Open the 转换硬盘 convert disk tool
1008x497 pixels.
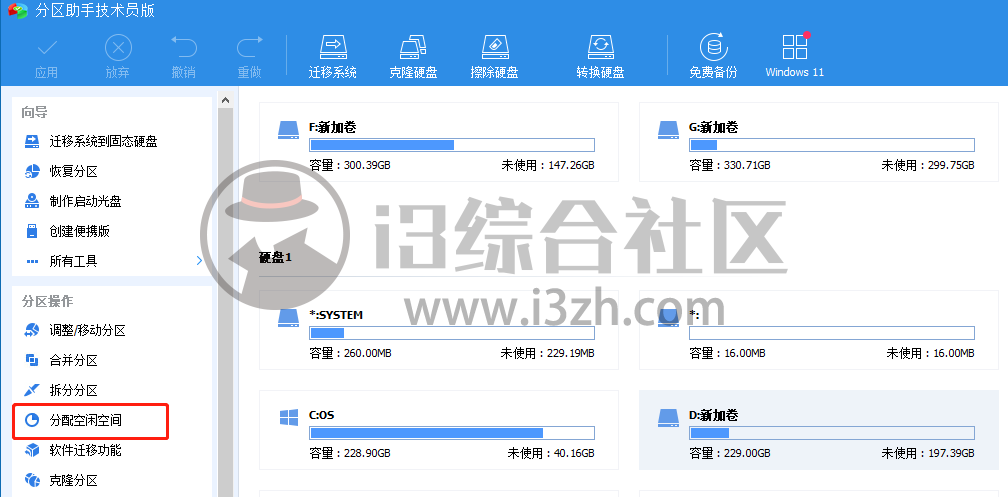pyautogui.click(x=600, y=57)
